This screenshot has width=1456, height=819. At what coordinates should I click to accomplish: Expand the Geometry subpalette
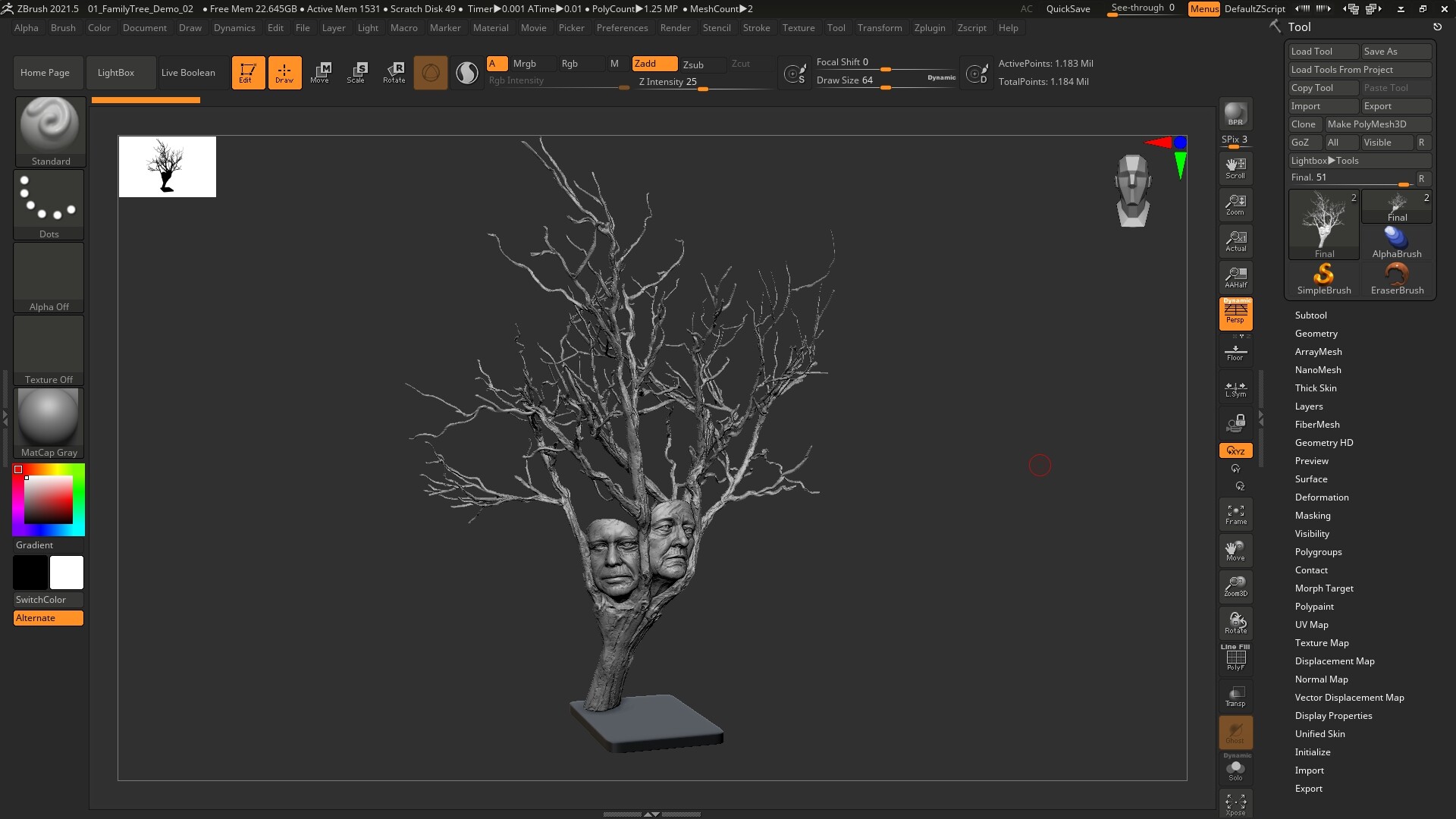point(1316,333)
